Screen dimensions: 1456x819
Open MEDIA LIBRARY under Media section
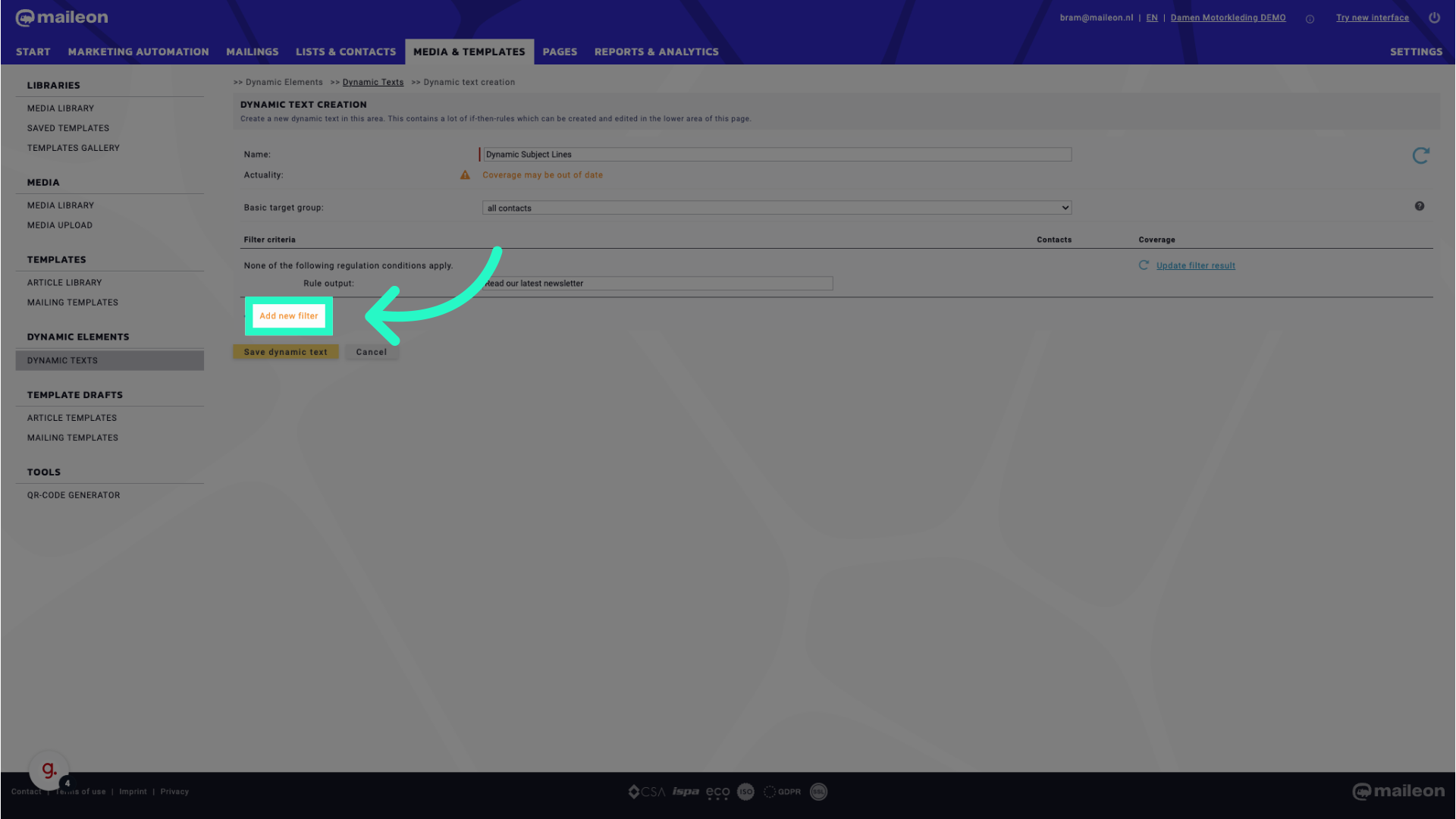pyautogui.click(x=61, y=206)
